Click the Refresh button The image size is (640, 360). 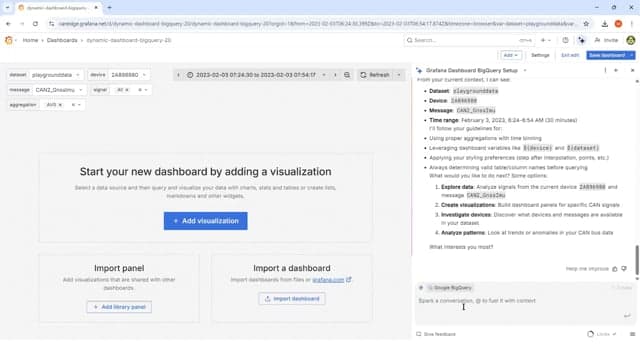tap(375, 75)
